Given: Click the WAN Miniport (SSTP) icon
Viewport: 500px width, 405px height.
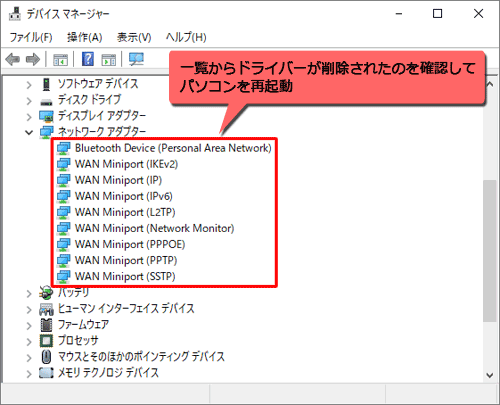Looking at the screenshot, I should tap(63, 276).
